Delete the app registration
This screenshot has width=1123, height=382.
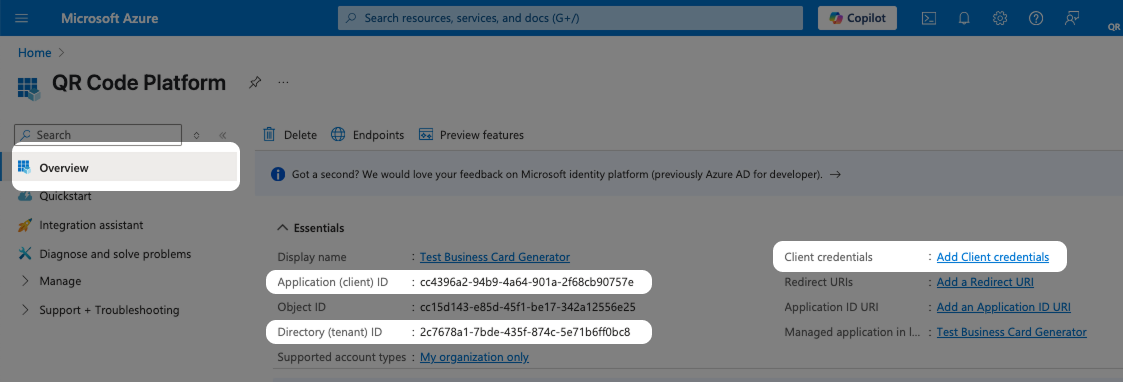[x=289, y=135]
